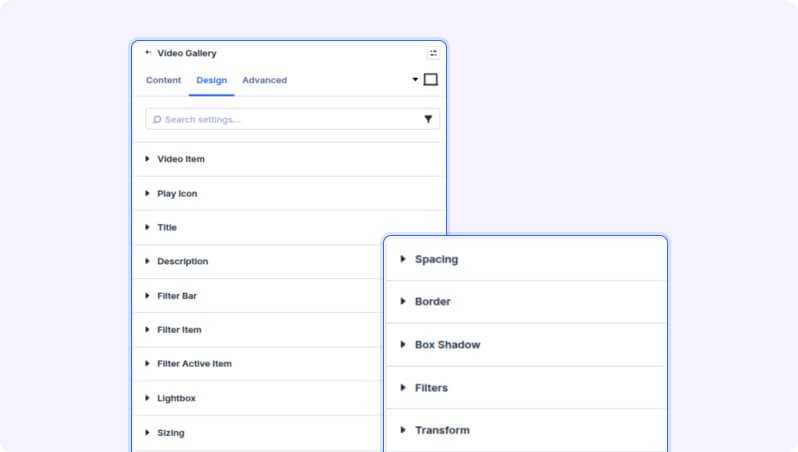This screenshot has height=452, width=798.
Task: Click the Filter Bar label text
Action: (177, 296)
